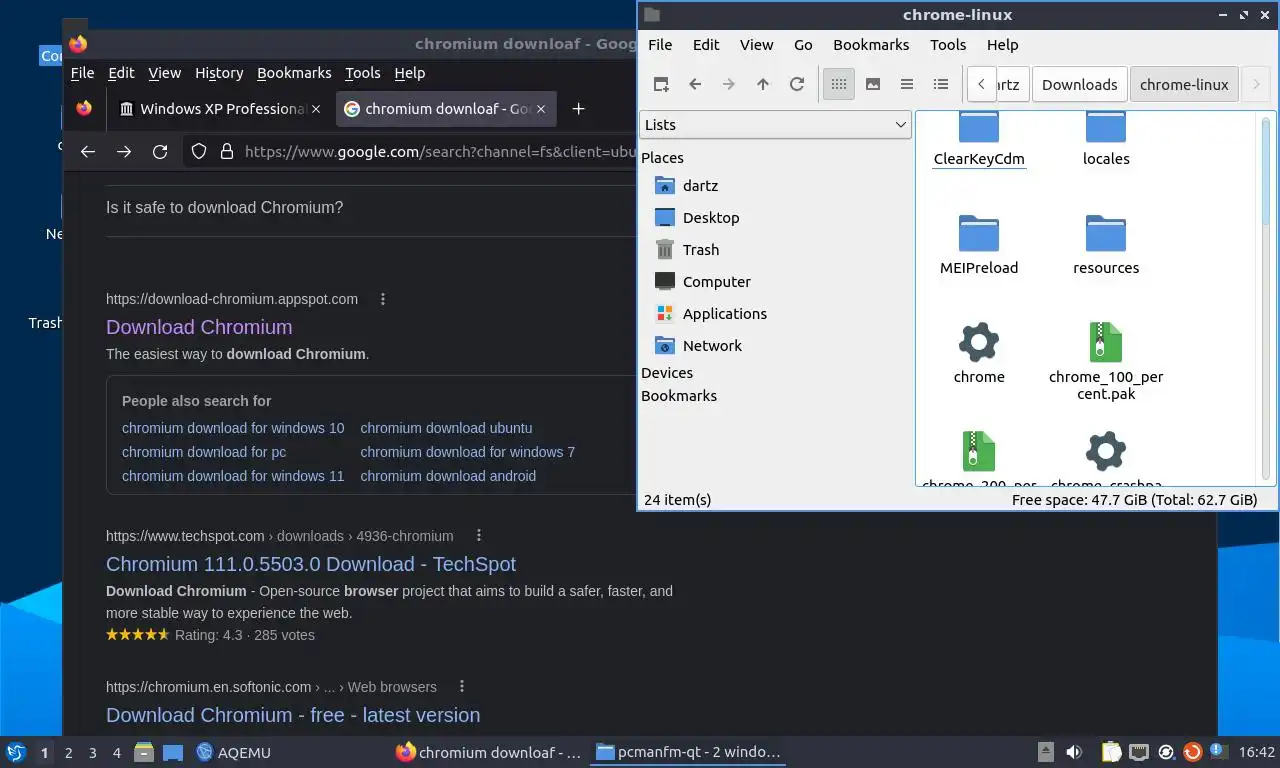This screenshot has width=1280, height=768.
Task: Select the chrome-linux path bar button
Action: point(1184,84)
